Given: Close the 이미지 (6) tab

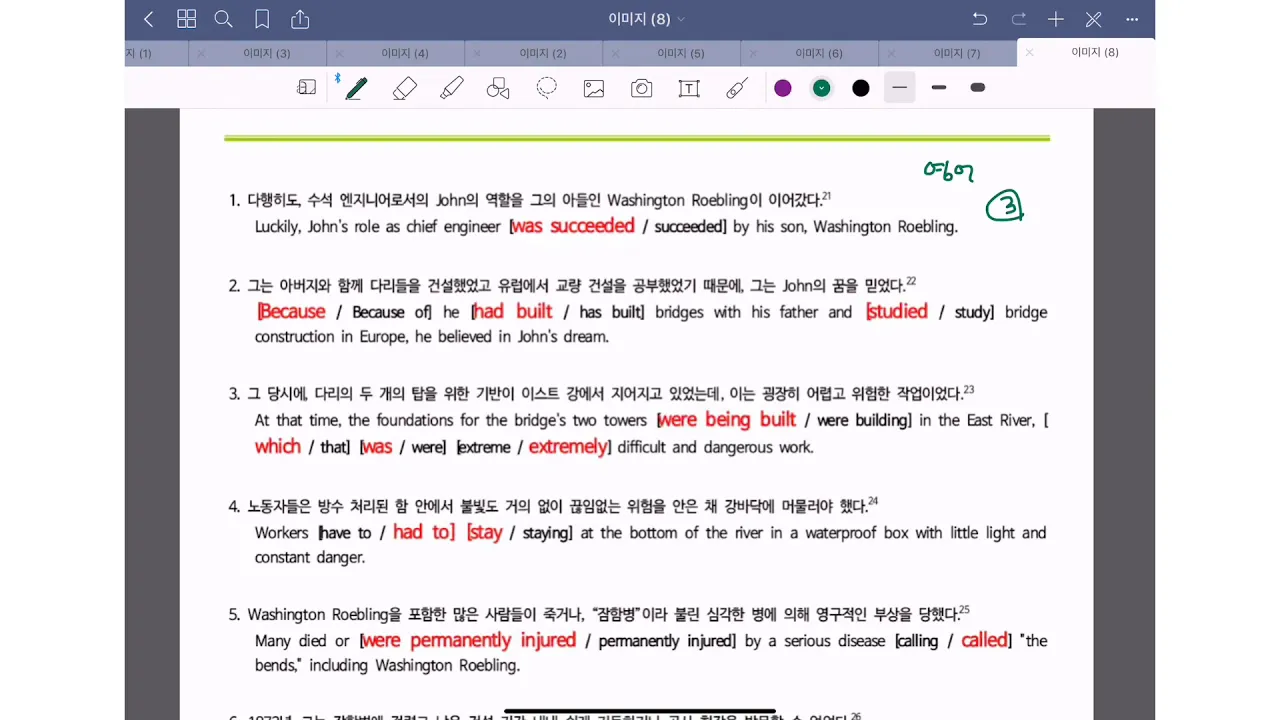Looking at the screenshot, I should (753, 53).
